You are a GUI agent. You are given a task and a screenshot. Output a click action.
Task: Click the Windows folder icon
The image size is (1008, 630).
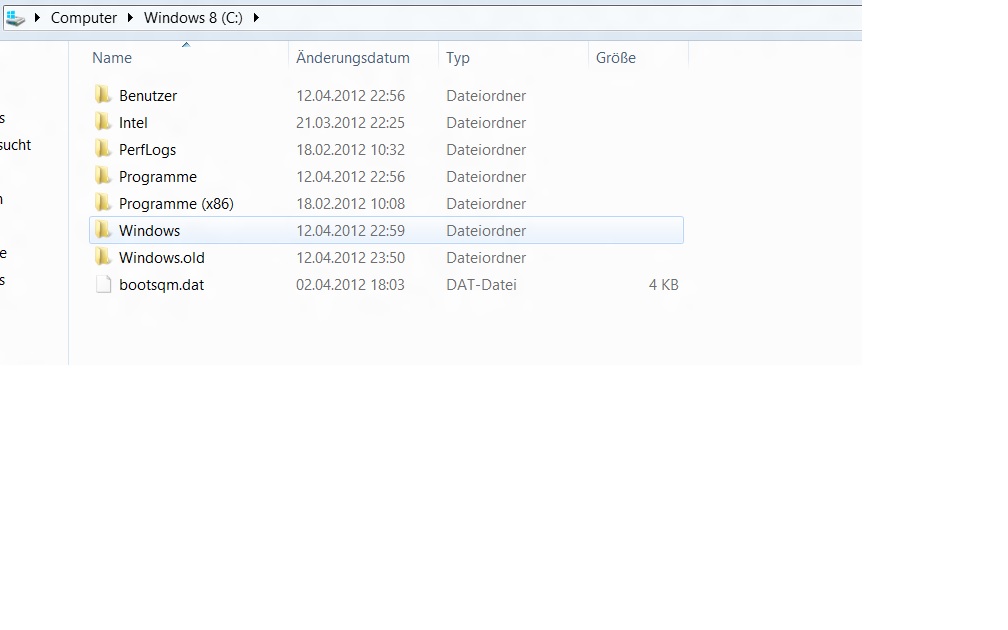pos(103,230)
